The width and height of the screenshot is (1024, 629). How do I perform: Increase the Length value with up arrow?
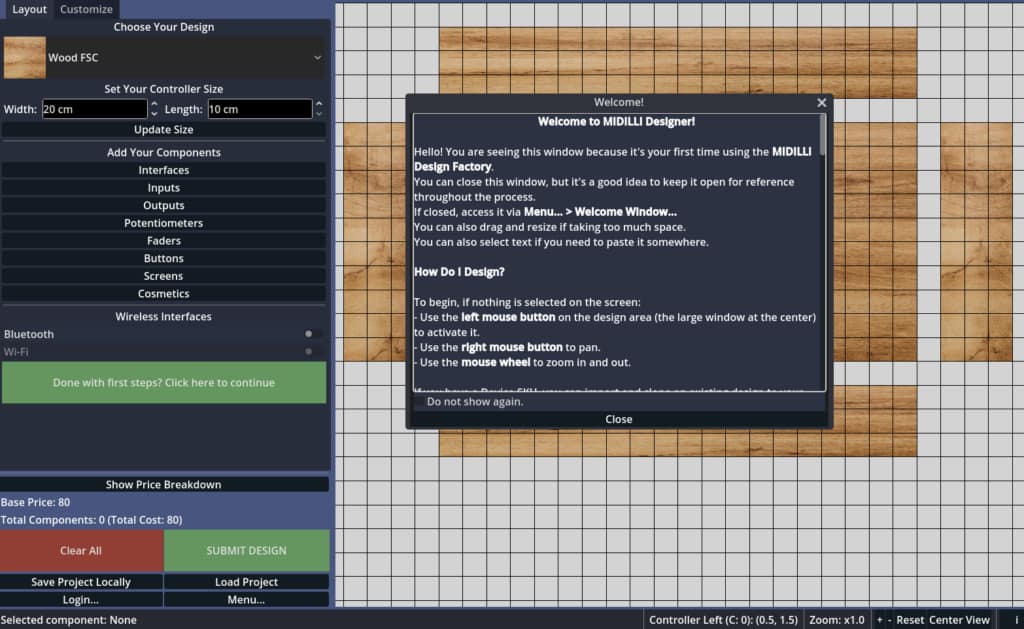(x=319, y=104)
